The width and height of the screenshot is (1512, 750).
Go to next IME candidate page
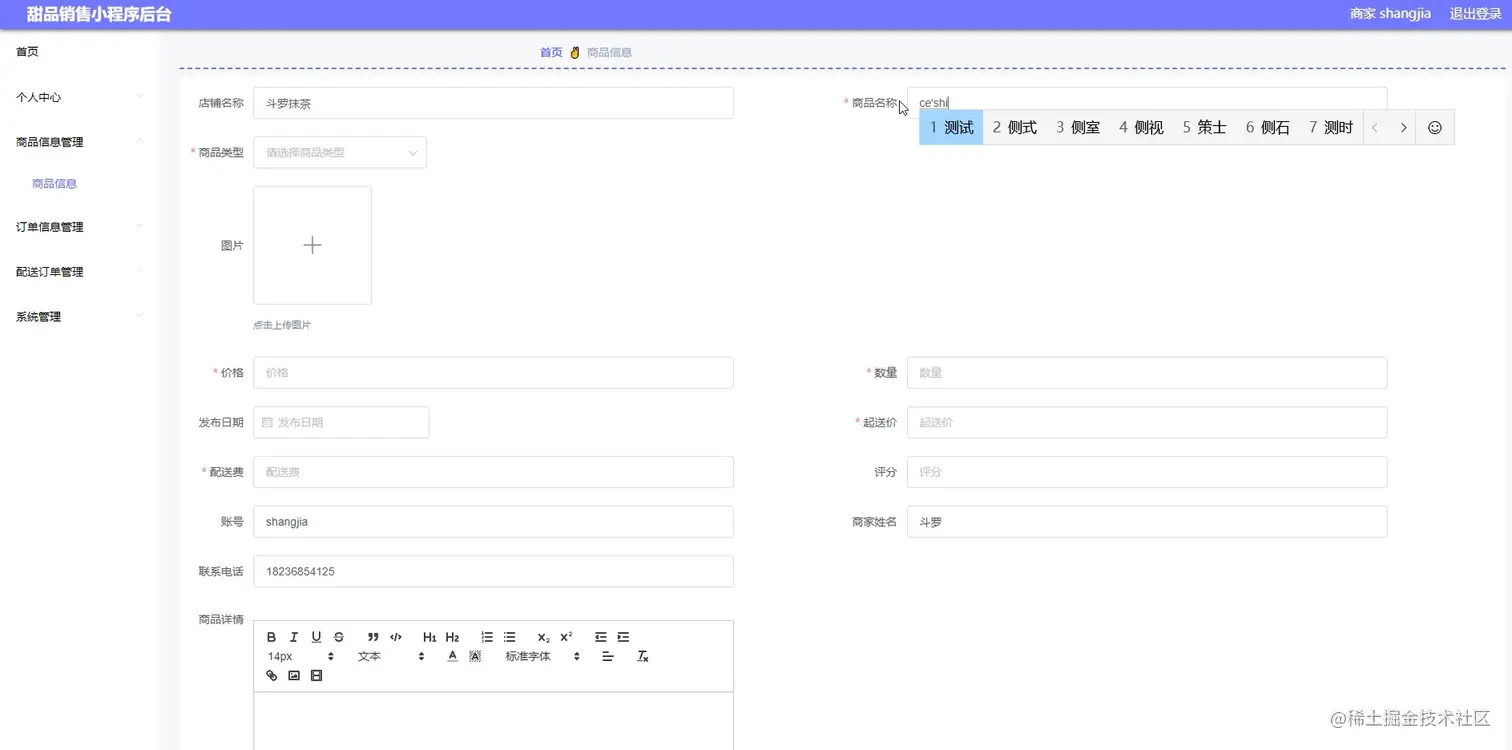point(1404,127)
